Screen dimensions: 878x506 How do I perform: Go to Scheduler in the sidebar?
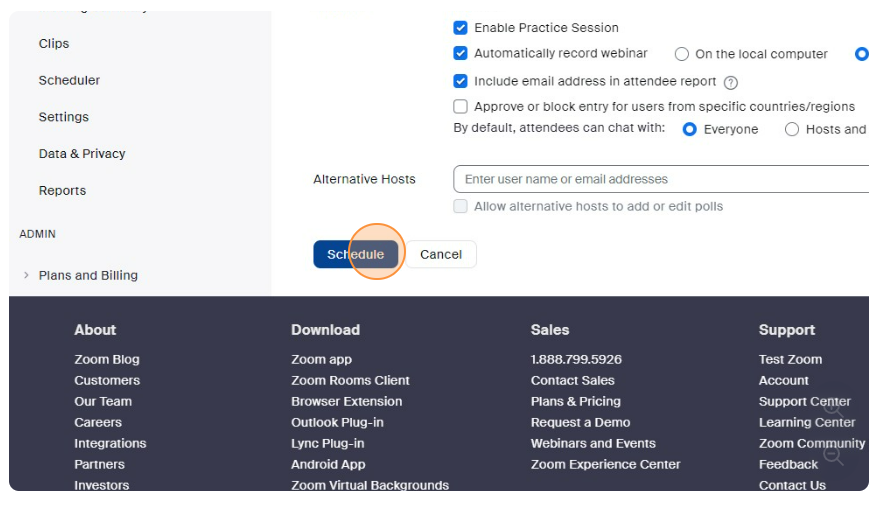click(x=69, y=80)
